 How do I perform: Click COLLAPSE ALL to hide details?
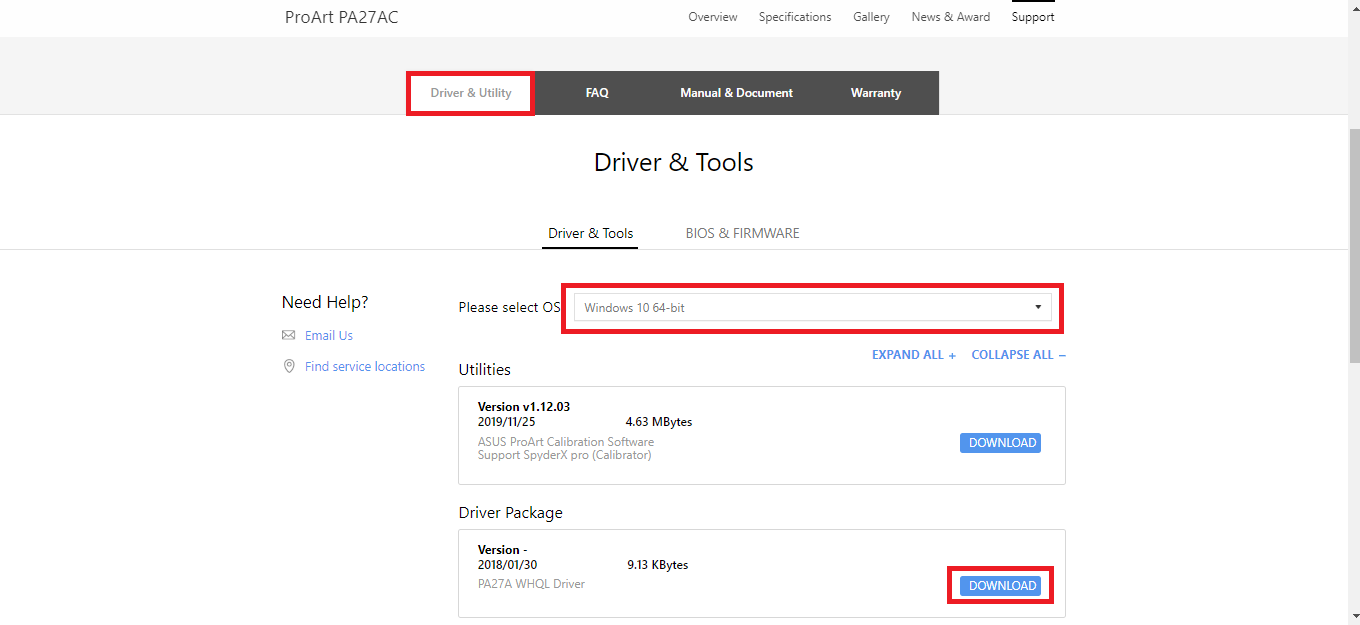point(1019,355)
